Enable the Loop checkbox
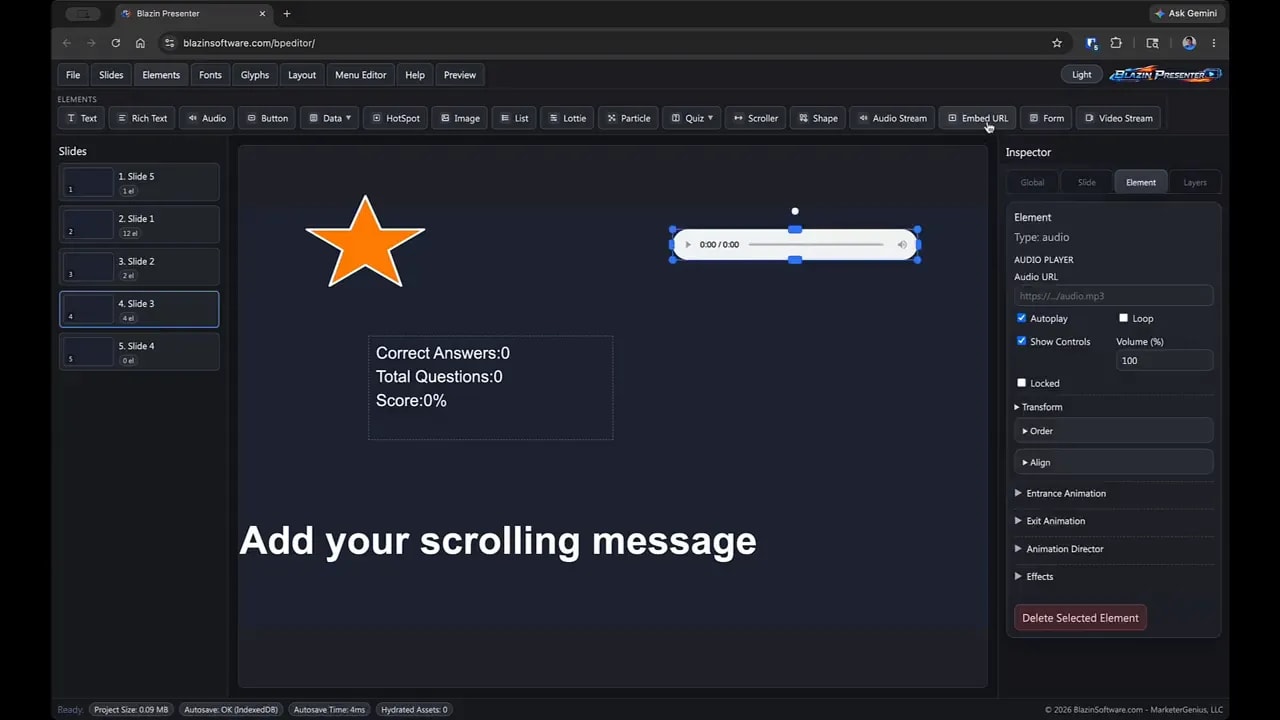The width and height of the screenshot is (1280, 720). pyautogui.click(x=1123, y=318)
